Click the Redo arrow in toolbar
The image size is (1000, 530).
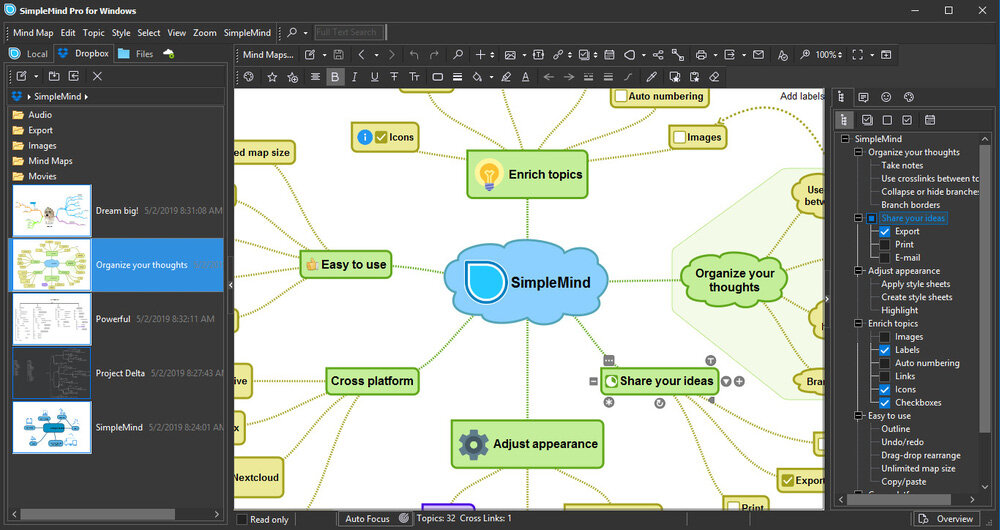tap(434, 55)
